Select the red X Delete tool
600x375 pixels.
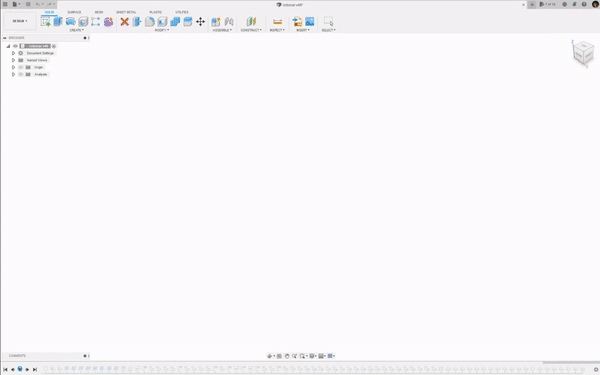coord(124,21)
